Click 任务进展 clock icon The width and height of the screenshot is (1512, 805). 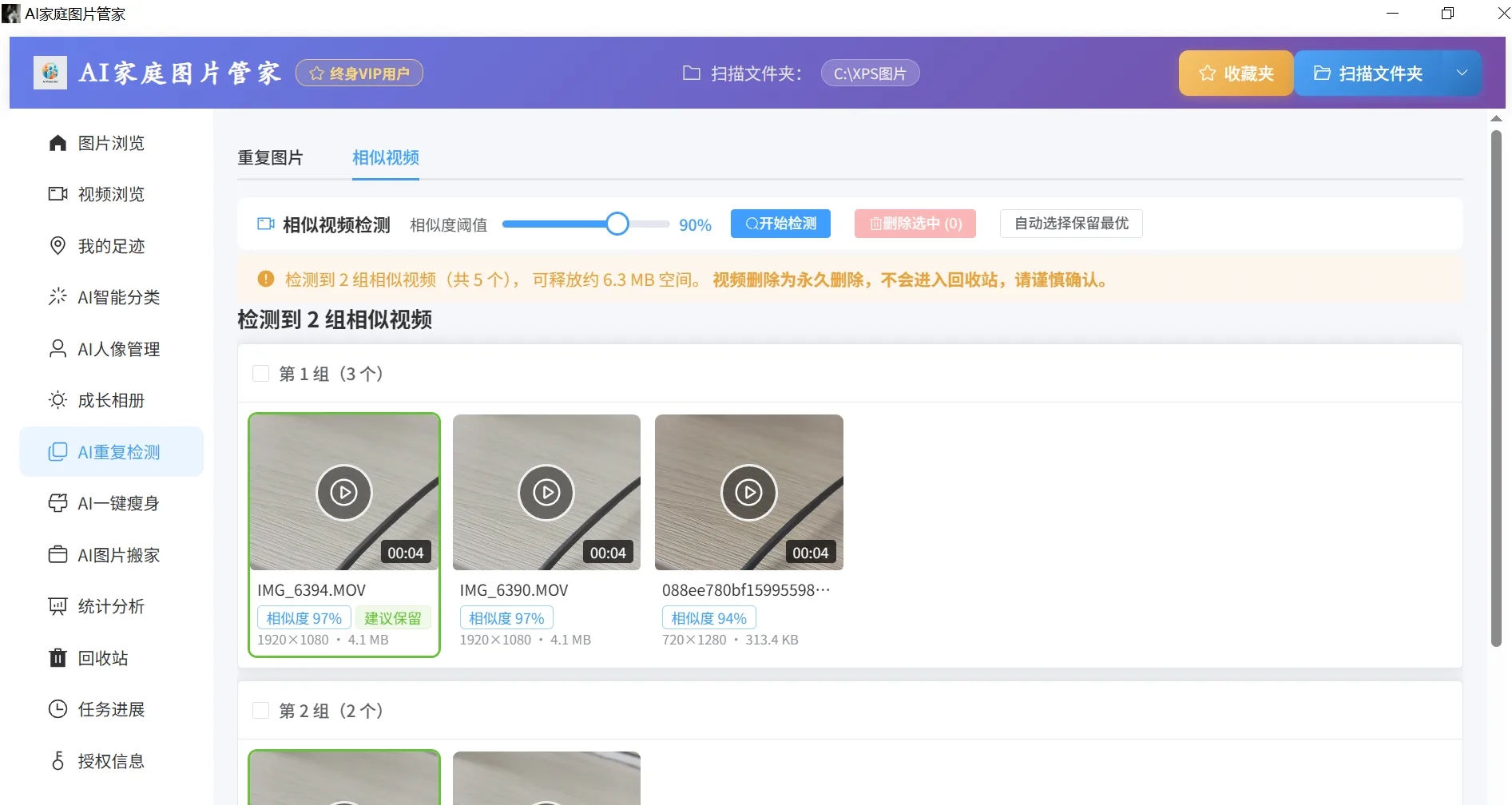click(x=58, y=709)
